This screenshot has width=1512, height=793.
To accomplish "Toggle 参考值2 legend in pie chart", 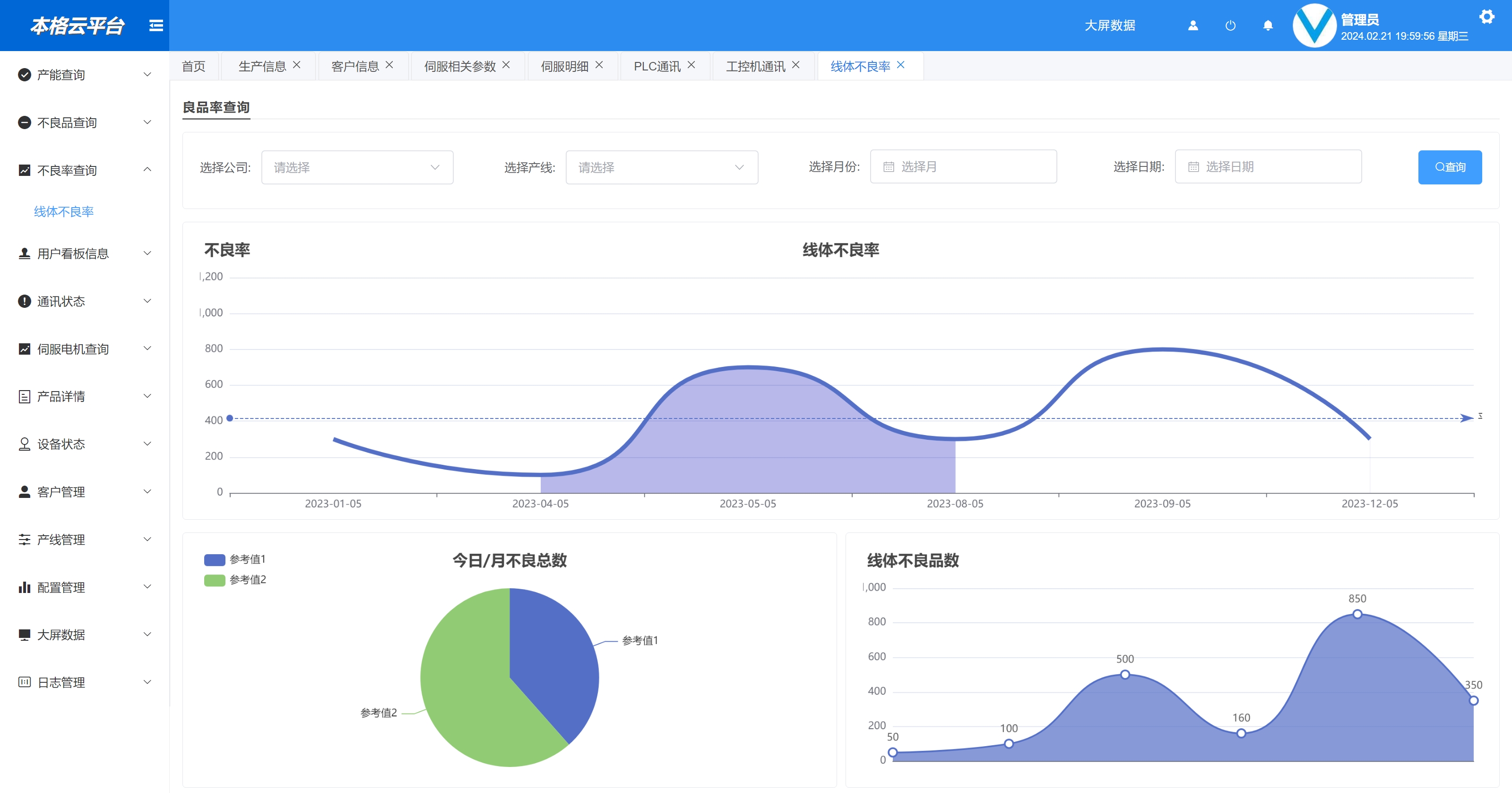I will click(235, 580).
